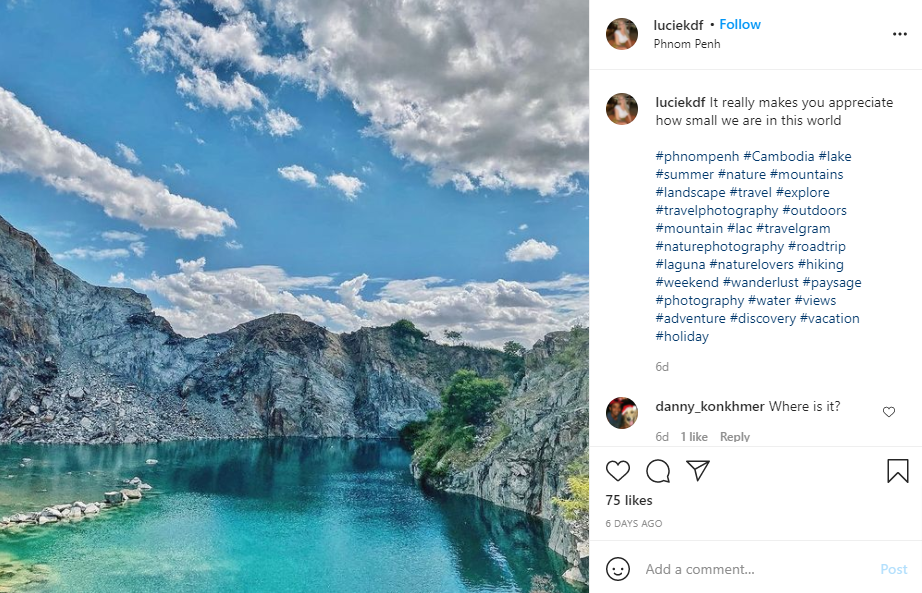The height and width of the screenshot is (593, 922).
Task: Open the emoji picker smiley icon
Action: (x=619, y=569)
